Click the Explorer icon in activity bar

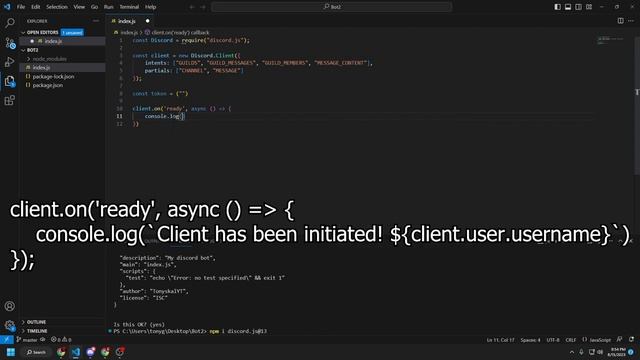(10, 81)
